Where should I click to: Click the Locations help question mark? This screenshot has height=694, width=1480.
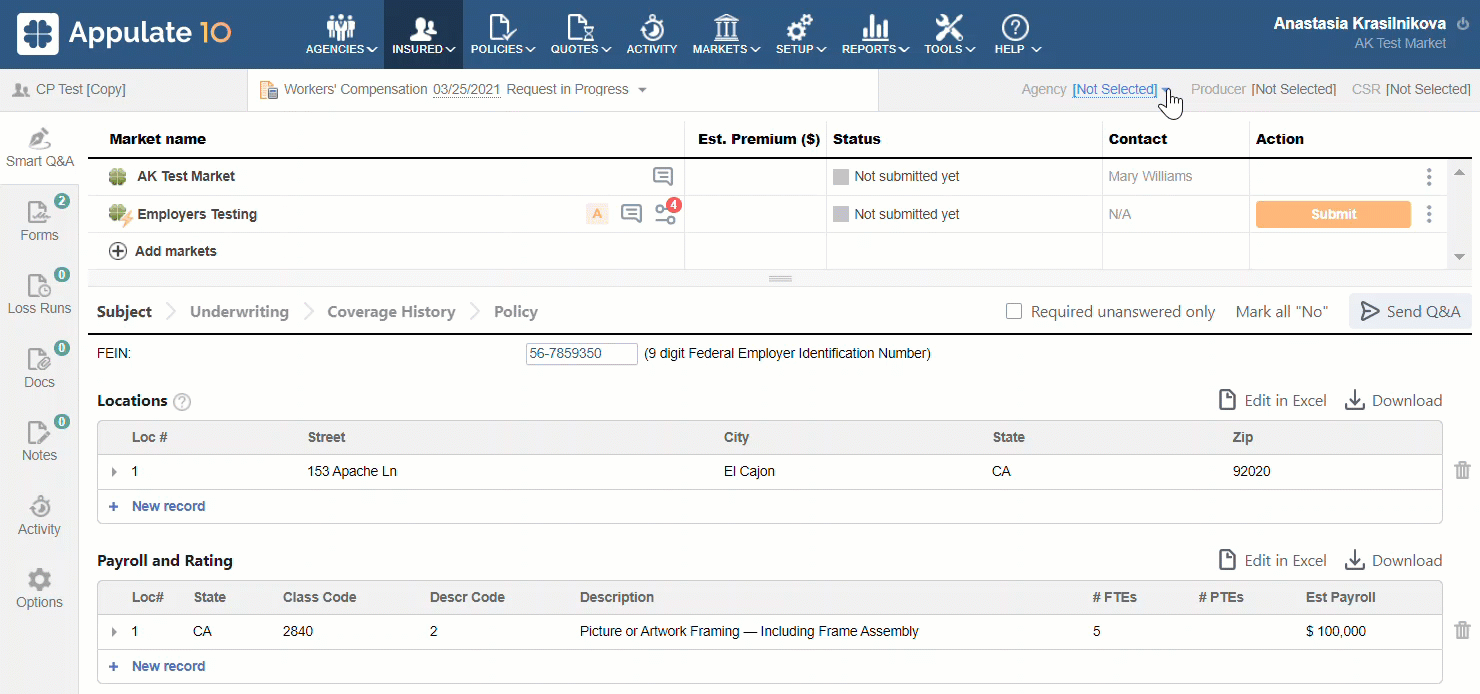click(x=182, y=402)
